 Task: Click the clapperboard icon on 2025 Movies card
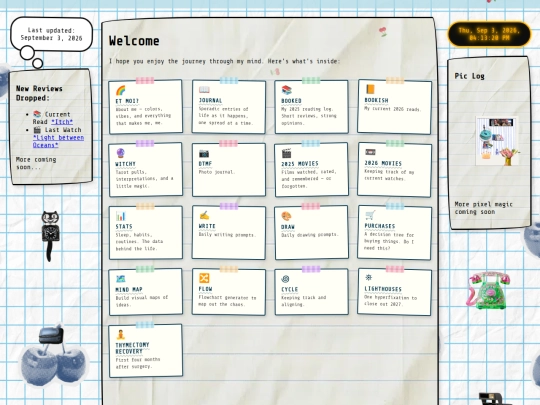(x=287, y=153)
